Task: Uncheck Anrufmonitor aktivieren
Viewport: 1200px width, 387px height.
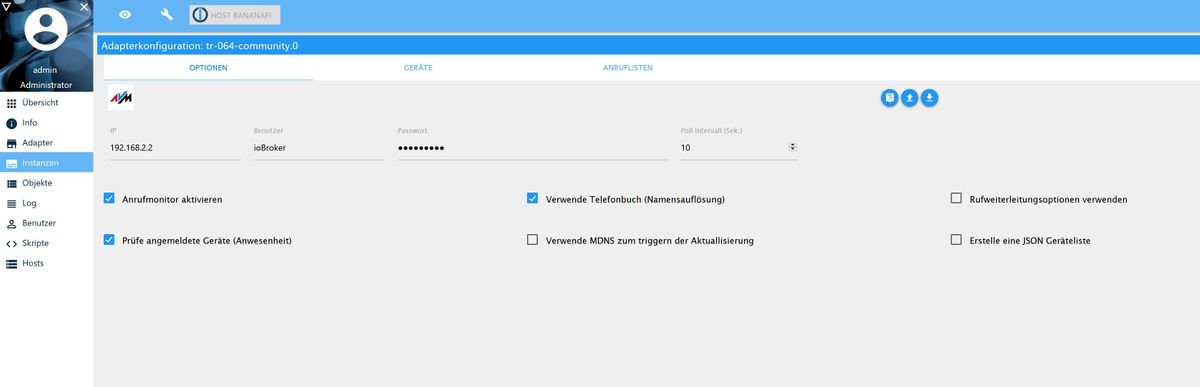Action: 109,199
